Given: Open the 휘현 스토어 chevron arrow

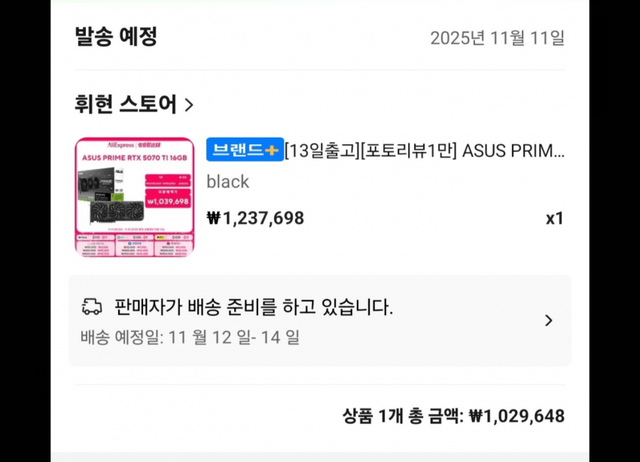Looking at the screenshot, I should click(x=189, y=104).
